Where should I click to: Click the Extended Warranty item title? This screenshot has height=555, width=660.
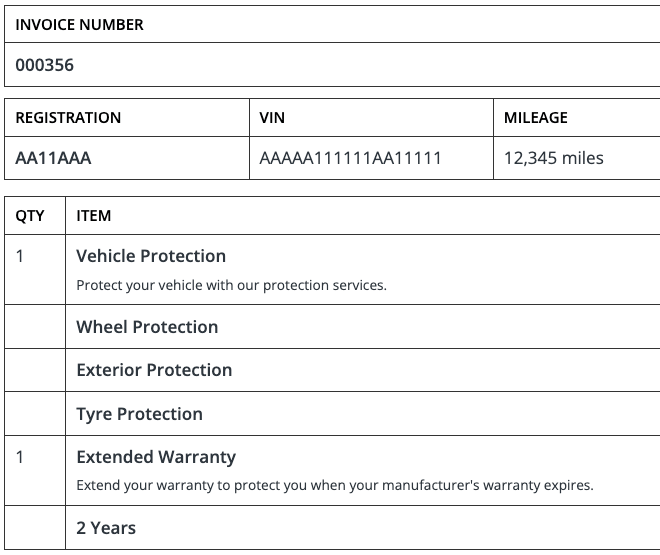156,457
